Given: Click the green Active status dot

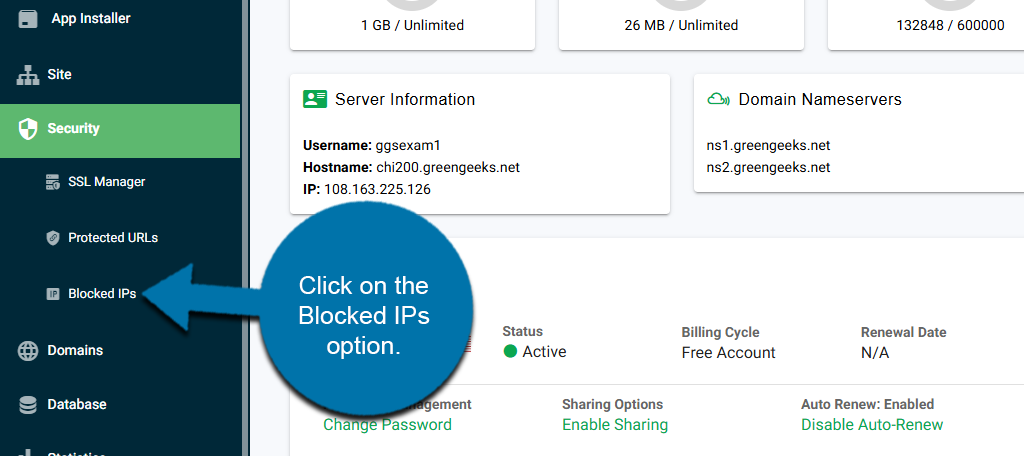Looking at the screenshot, I should [x=510, y=352].
